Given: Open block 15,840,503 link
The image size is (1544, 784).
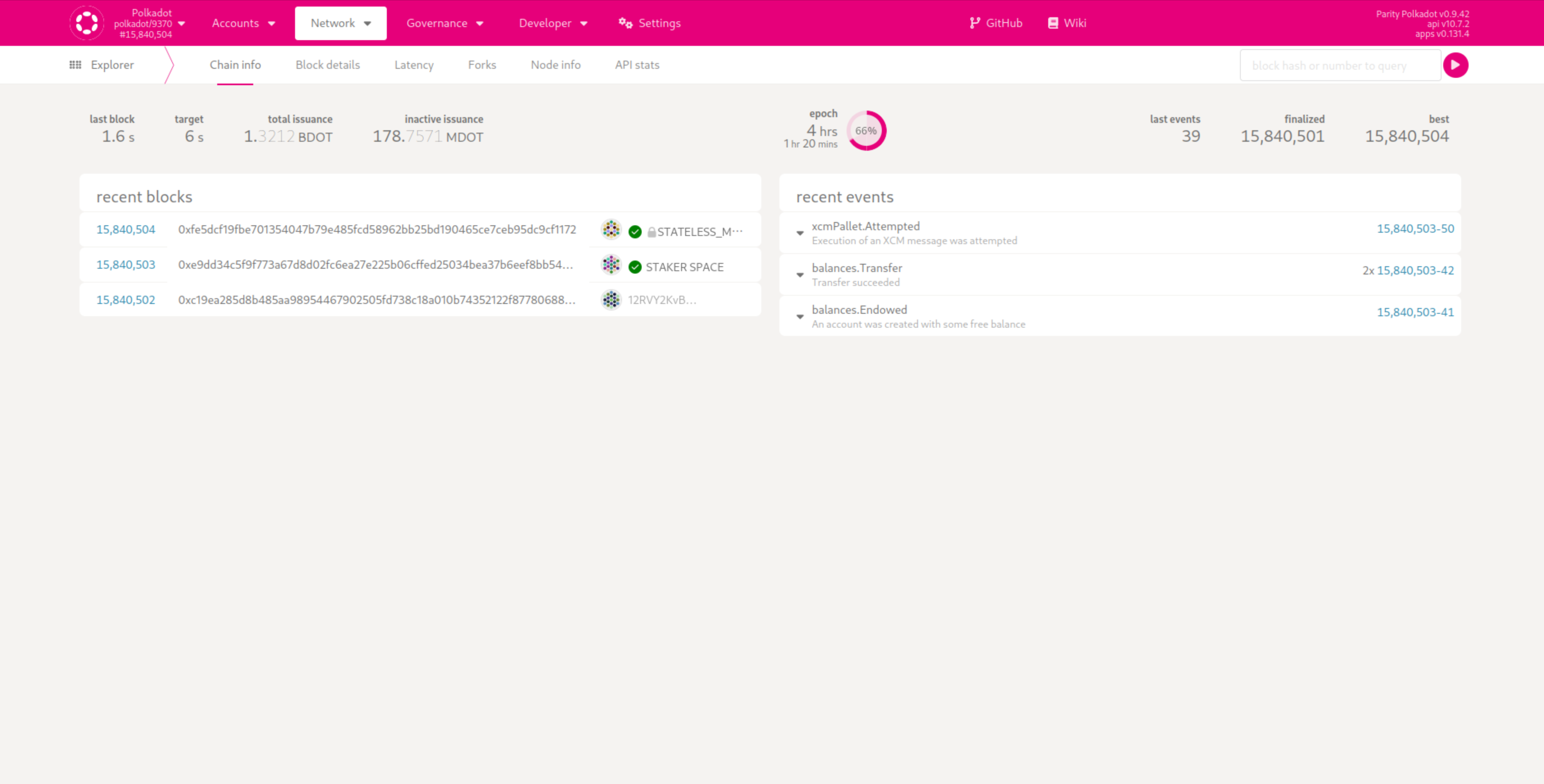Looking at the screenshot, I should pyautogui.click(x=125, y=265).
